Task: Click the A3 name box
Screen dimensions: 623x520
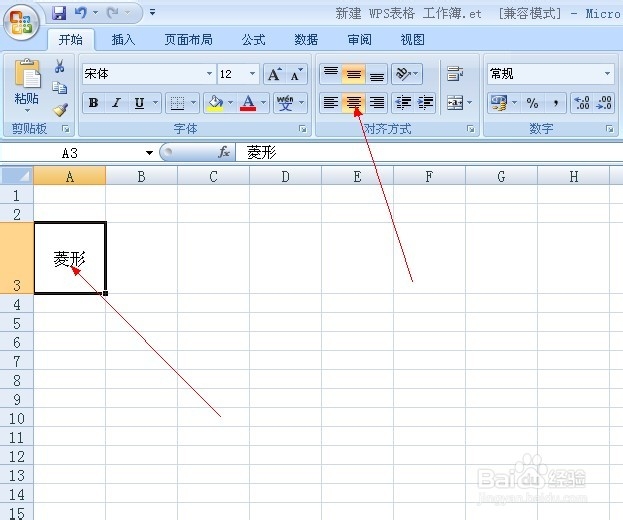Action: 70,153
